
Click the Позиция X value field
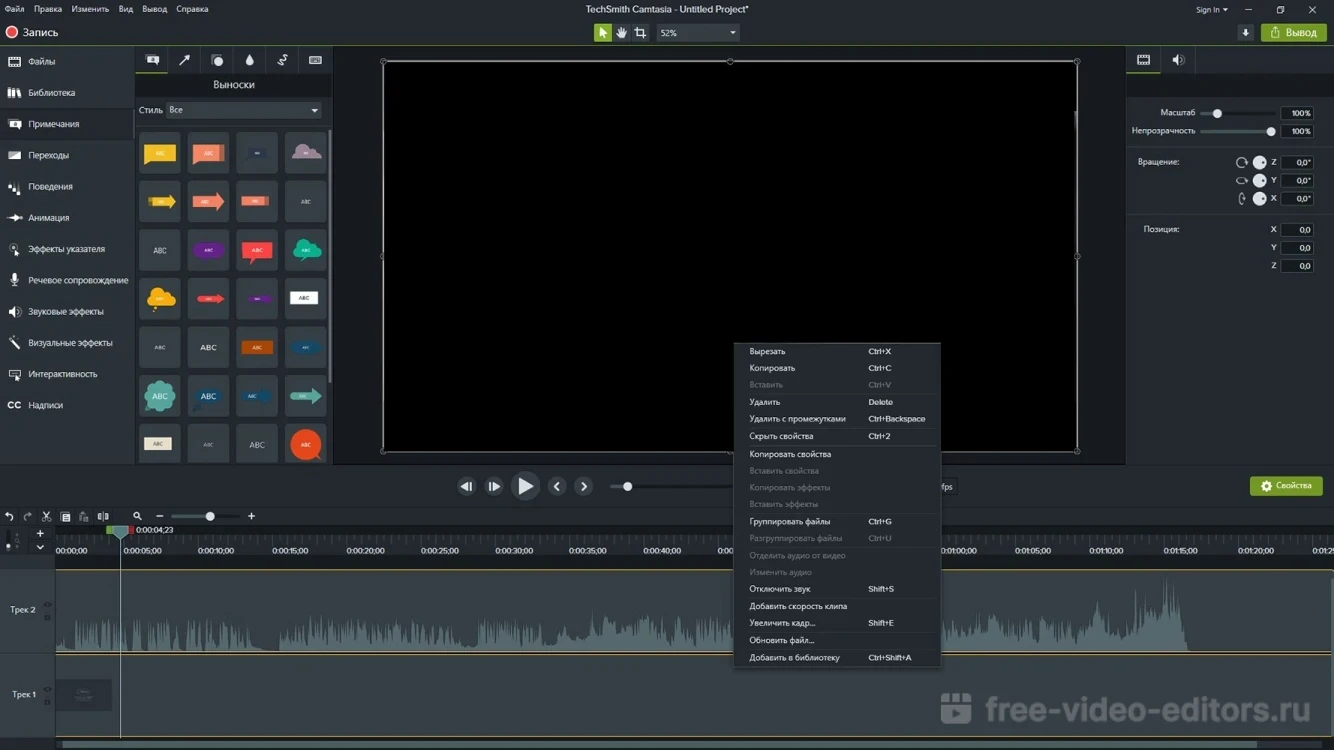click(1297, 230)
